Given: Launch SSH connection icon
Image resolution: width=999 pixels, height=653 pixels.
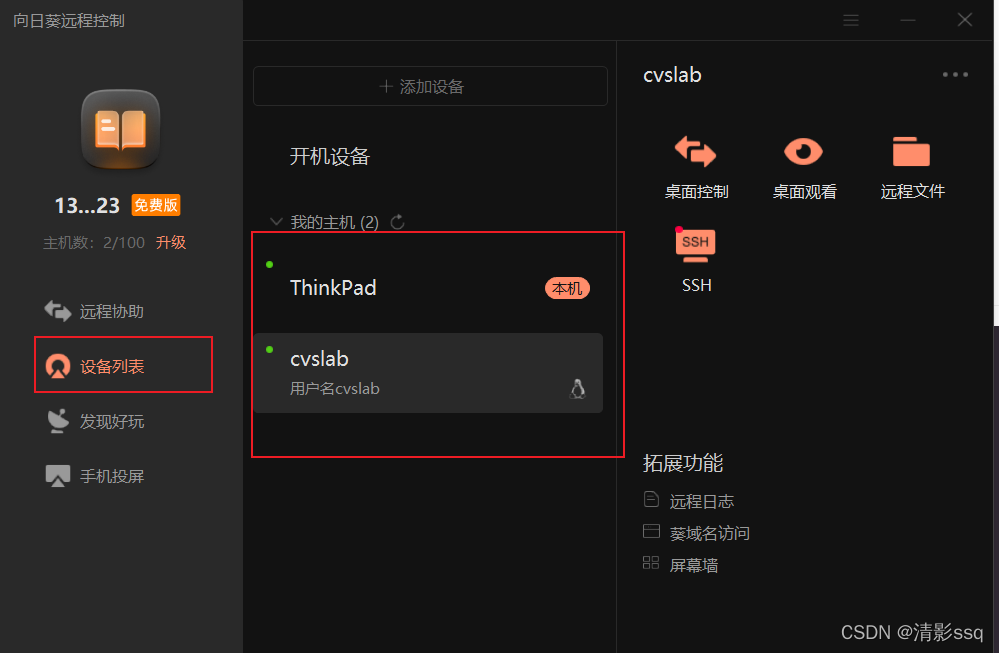Looking at the screenshot, I should (696, 259).
